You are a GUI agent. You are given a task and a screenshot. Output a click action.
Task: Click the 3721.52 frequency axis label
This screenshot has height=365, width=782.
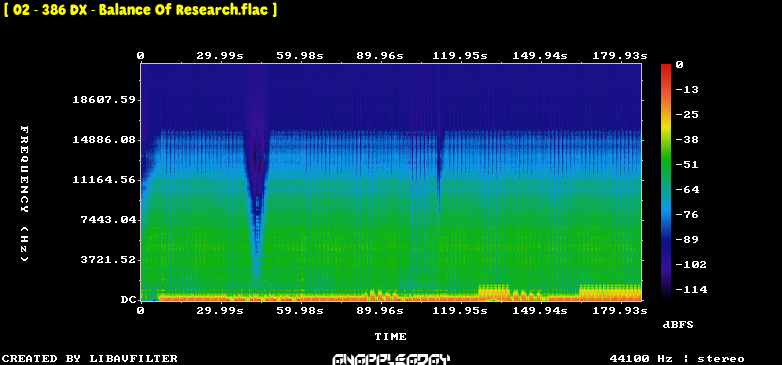pos(108,259)
